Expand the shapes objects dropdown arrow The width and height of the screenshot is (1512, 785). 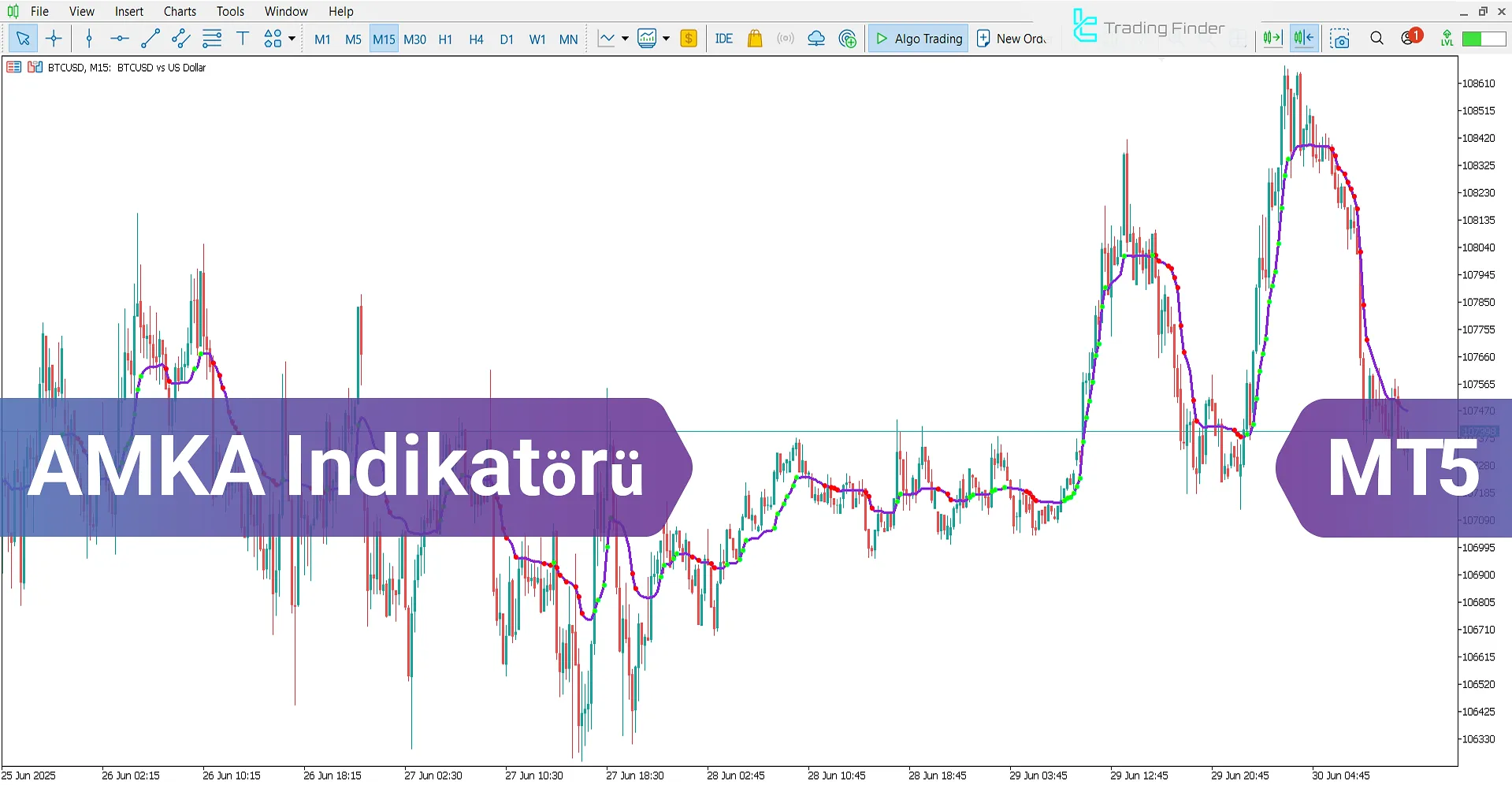pos(292,39)
